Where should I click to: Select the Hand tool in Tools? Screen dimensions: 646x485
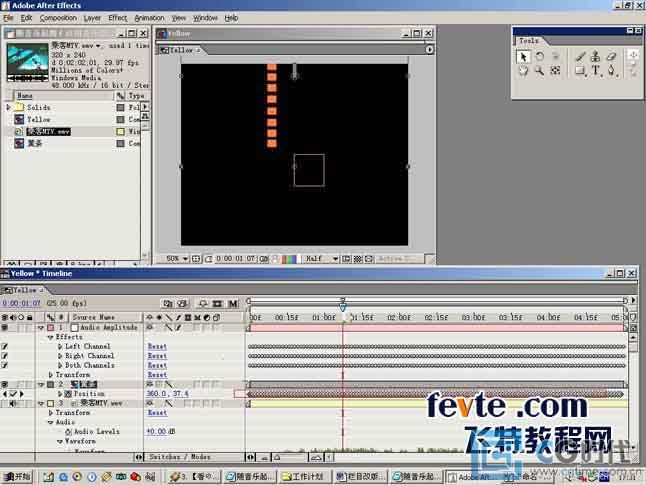523,71
